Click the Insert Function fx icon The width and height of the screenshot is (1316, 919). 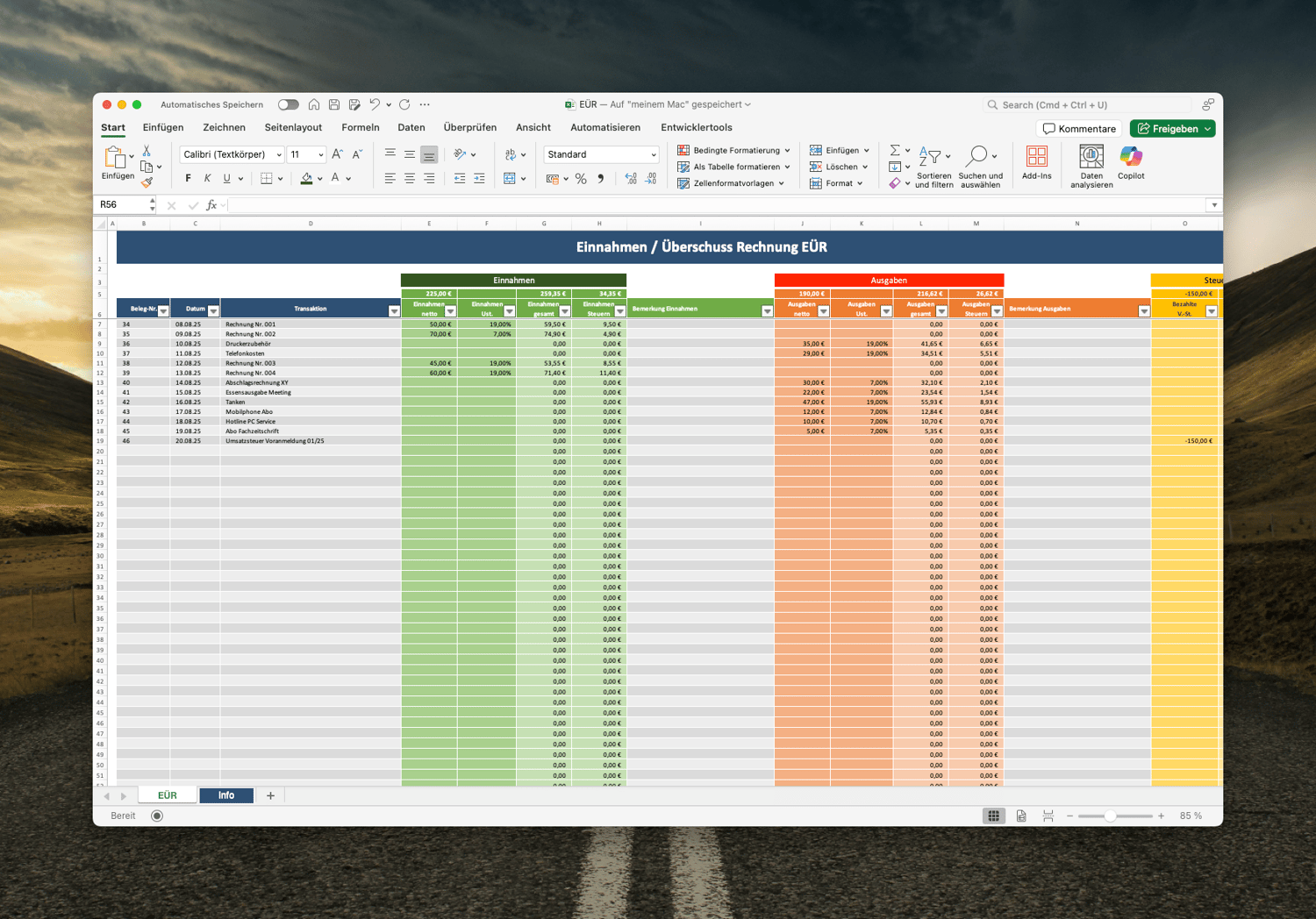[211, 205]
